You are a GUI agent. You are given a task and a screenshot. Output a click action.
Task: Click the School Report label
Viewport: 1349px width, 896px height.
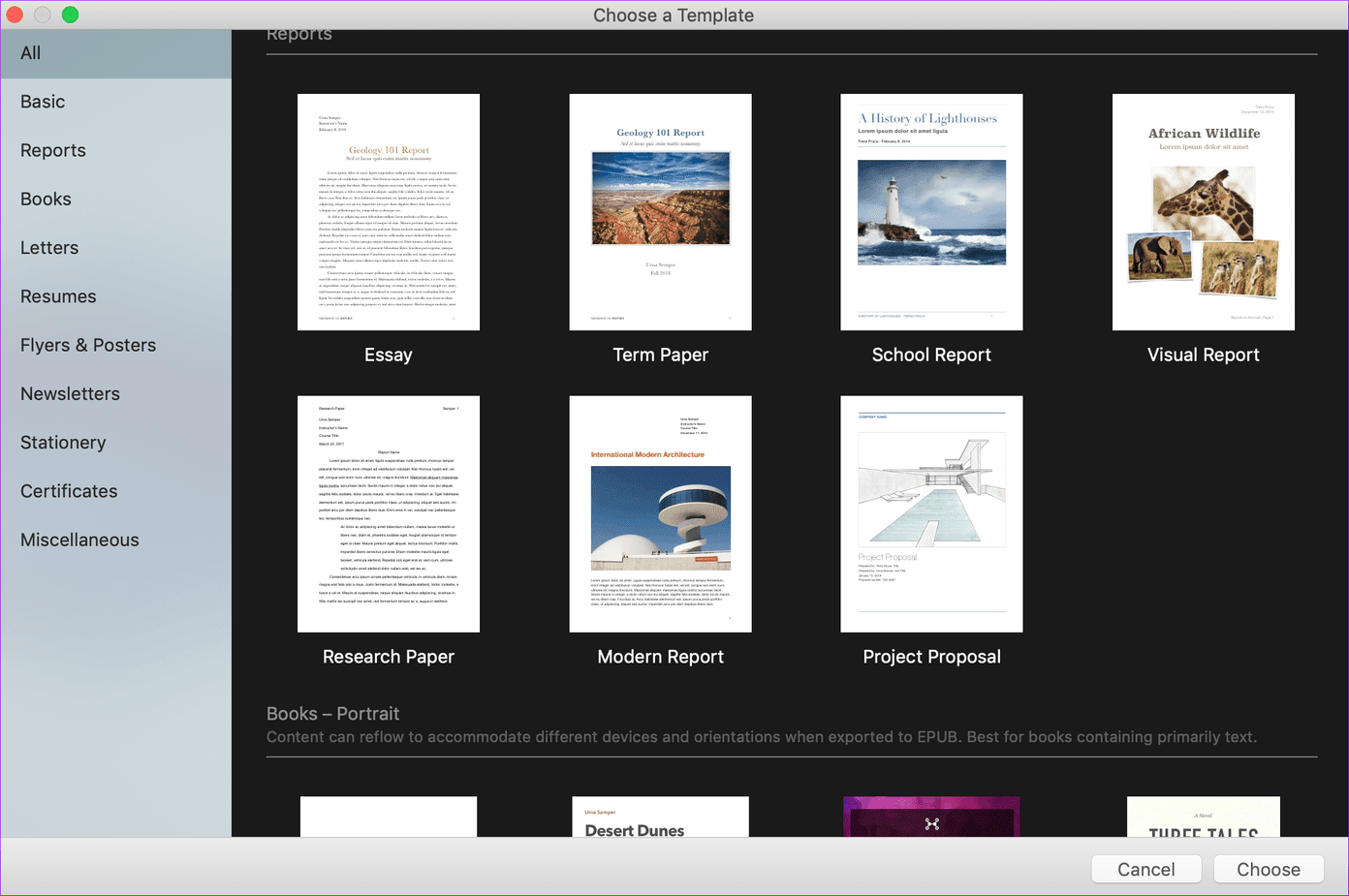point(931,355)
